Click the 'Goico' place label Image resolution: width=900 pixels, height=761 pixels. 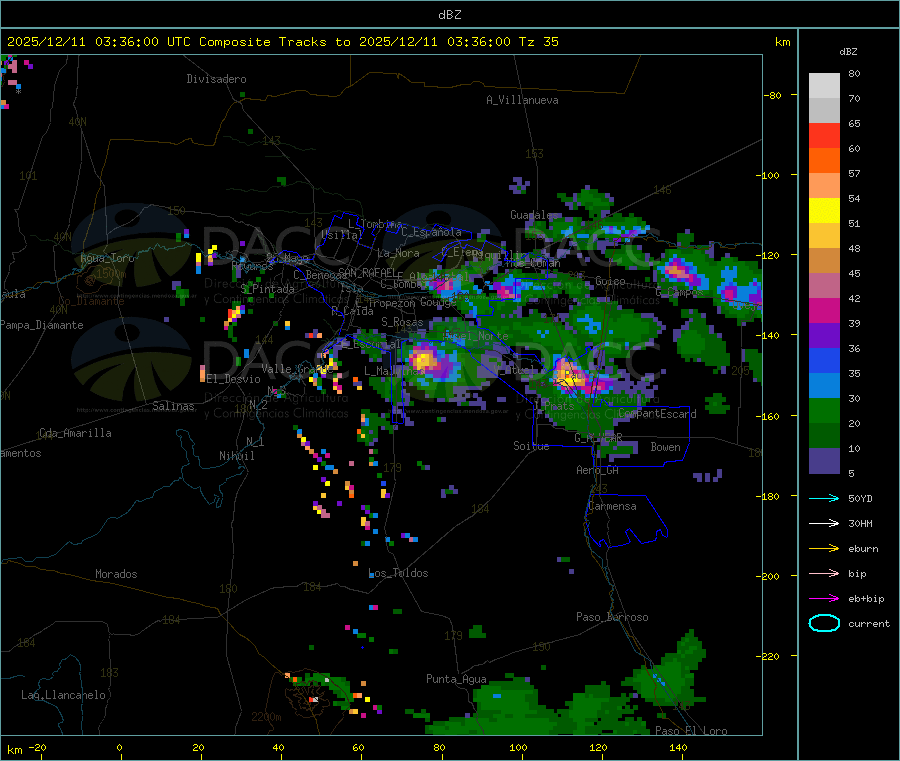pyautogui.click(x=610, y=281)
